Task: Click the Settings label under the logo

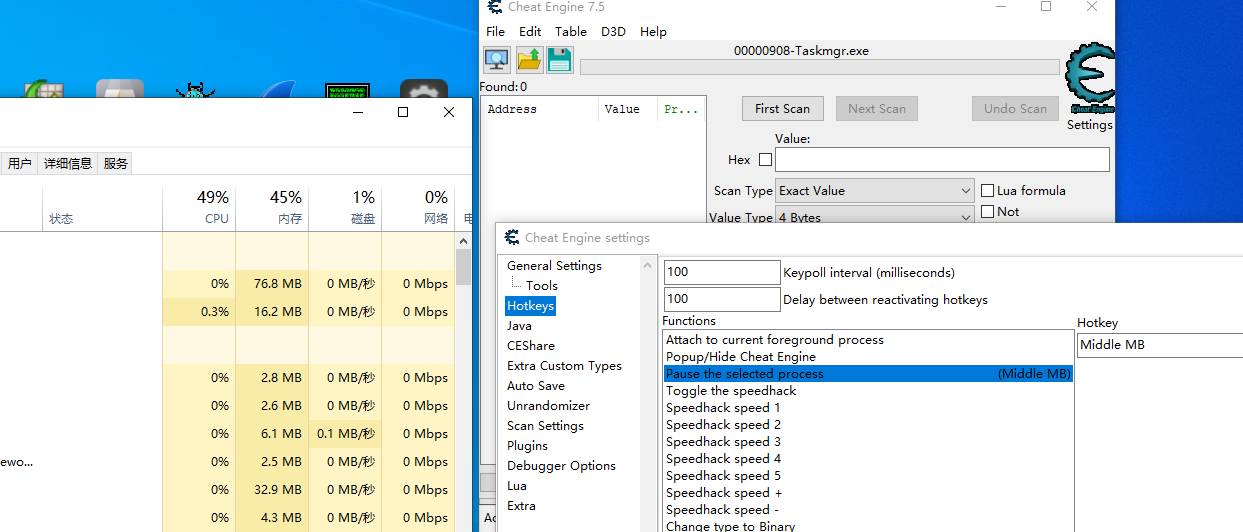Action: [1089, 125]
